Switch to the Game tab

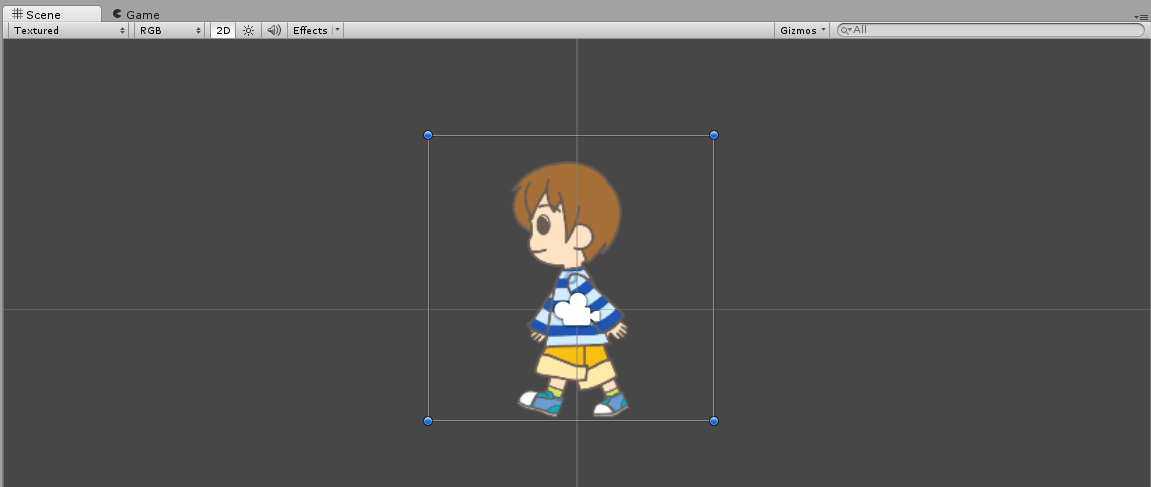pos(136,14)
